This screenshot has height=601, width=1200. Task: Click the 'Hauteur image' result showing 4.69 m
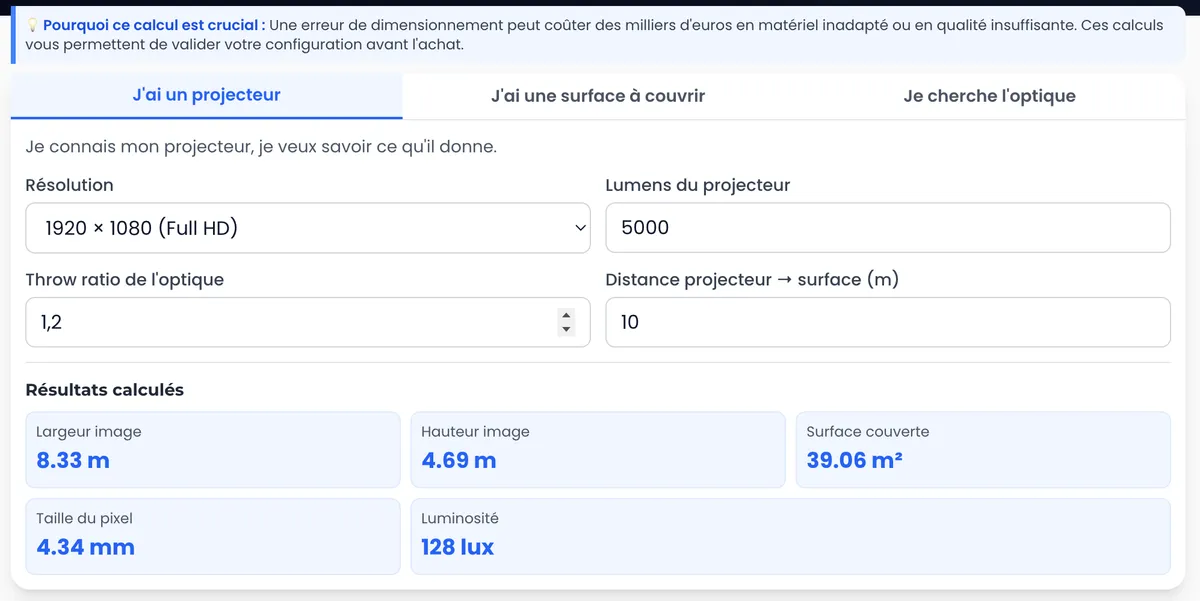598,448
